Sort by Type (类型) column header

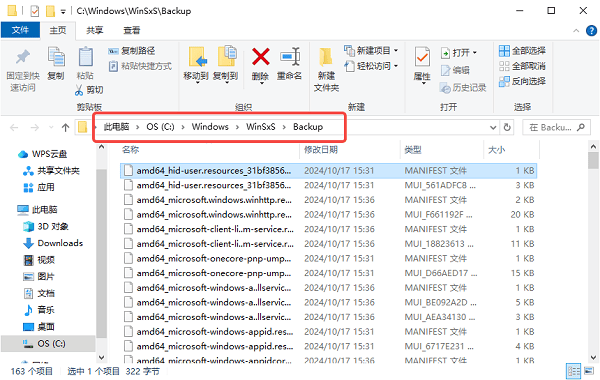coord(413,150)
